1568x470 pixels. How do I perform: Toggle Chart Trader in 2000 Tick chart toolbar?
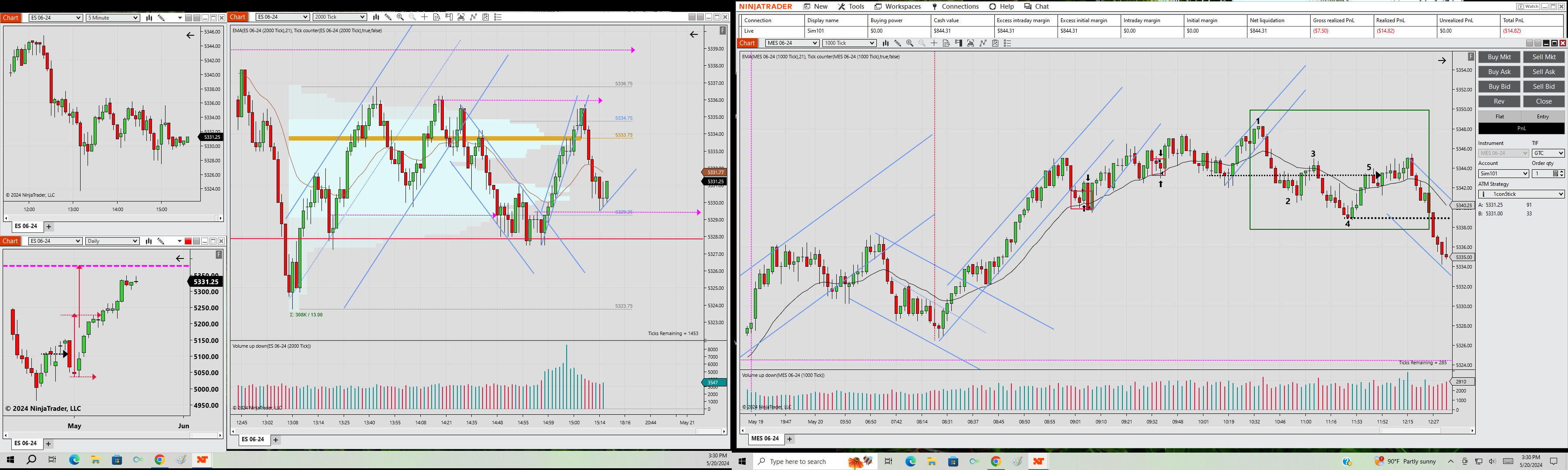coord(449,17)
